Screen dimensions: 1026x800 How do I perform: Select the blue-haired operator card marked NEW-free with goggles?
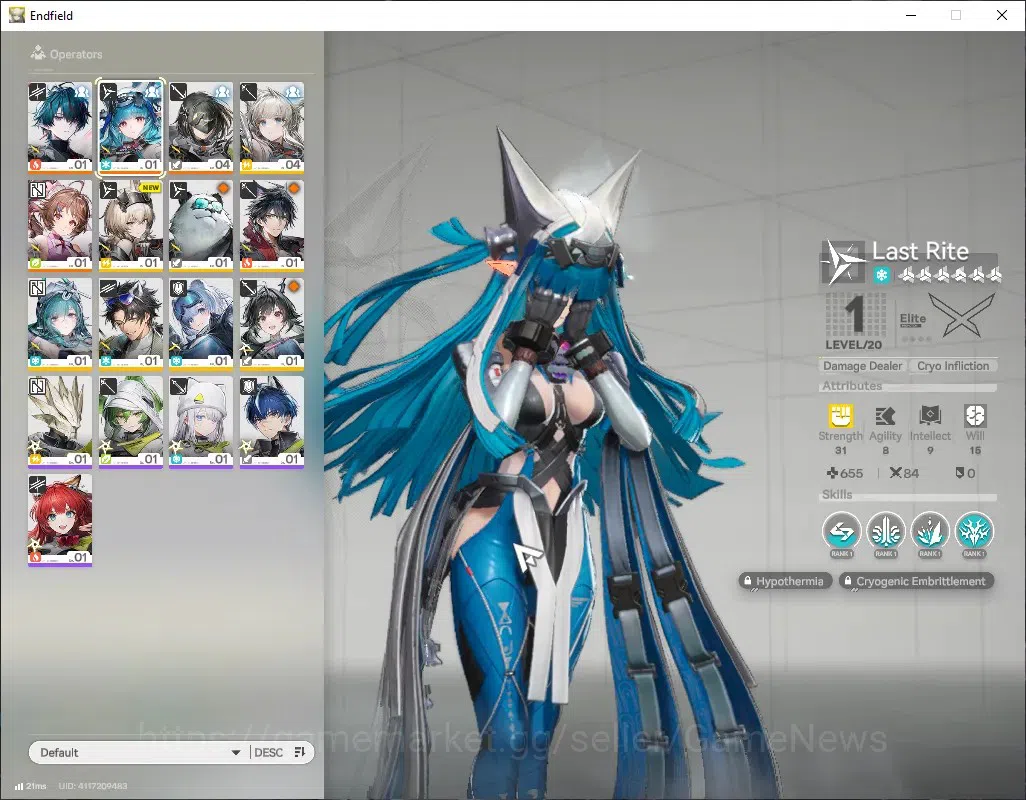click(x=130, y=127)
